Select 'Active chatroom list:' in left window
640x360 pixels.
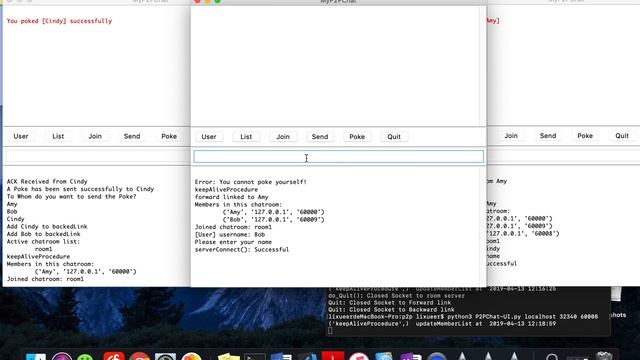pyautogui.click(x=43, y=242)
